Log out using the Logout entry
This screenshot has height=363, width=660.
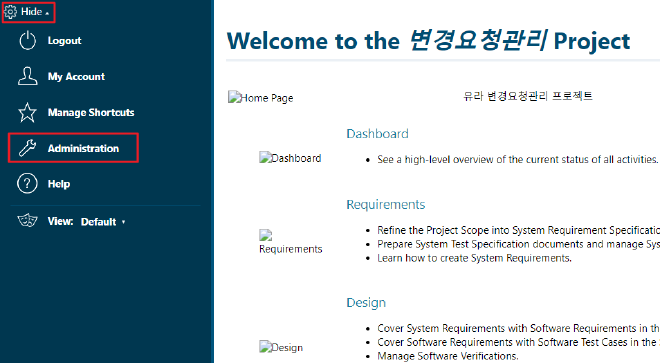[x=64, y=40]
